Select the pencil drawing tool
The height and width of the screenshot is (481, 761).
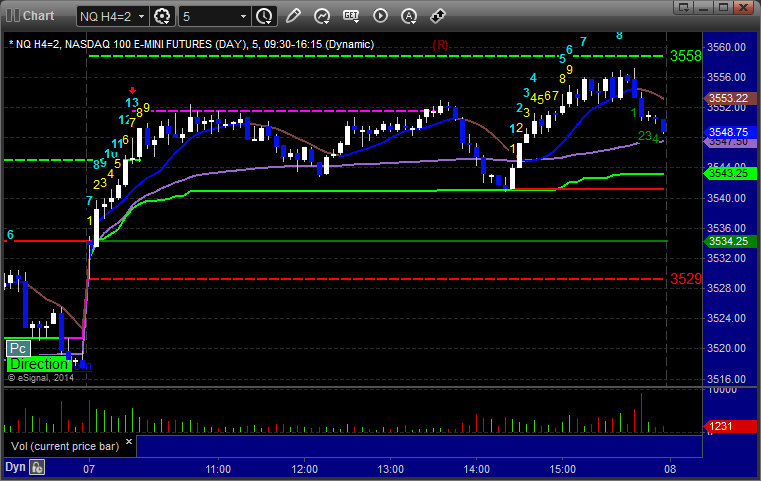(293, 16)
